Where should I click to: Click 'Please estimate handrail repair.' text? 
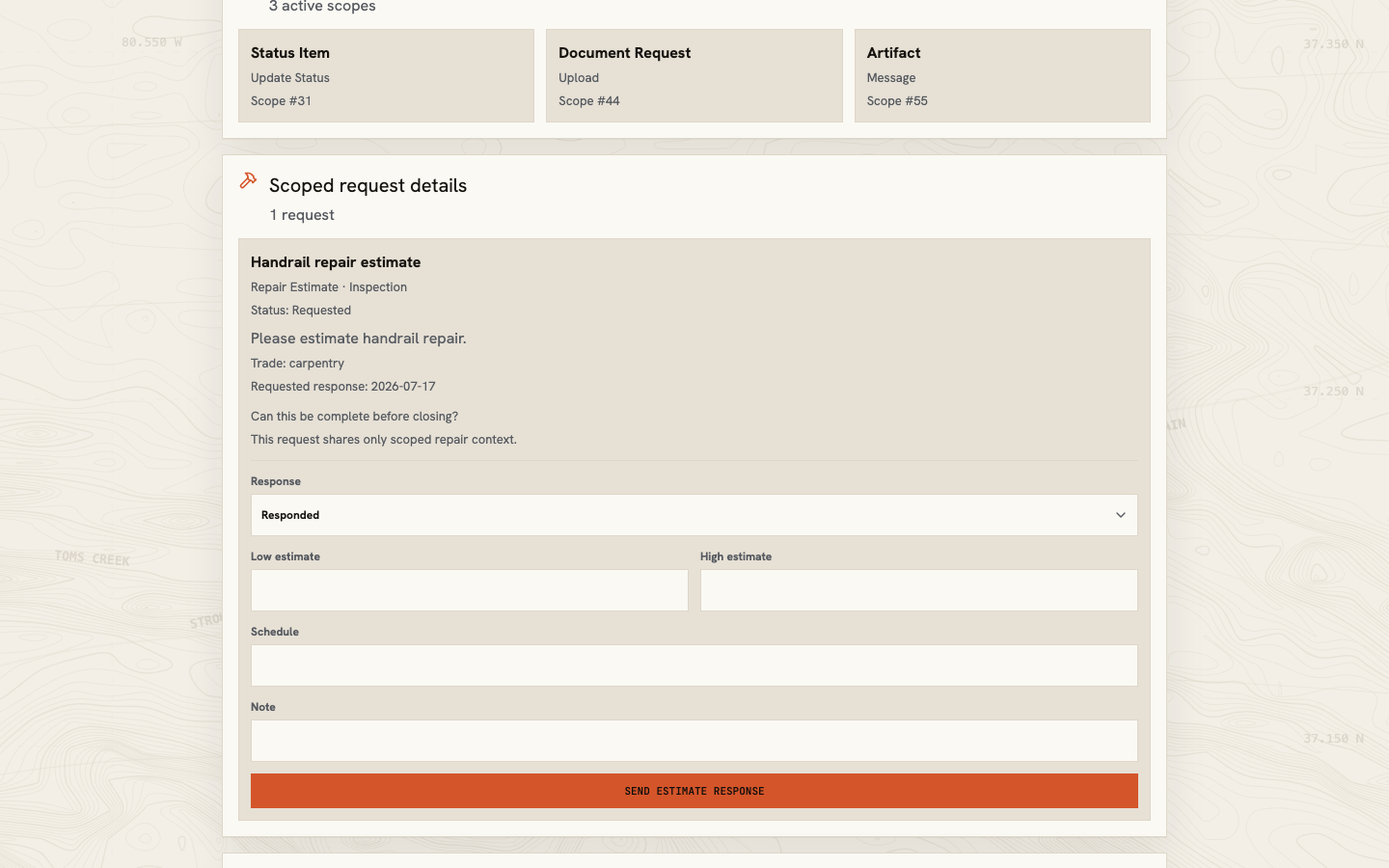359,339
